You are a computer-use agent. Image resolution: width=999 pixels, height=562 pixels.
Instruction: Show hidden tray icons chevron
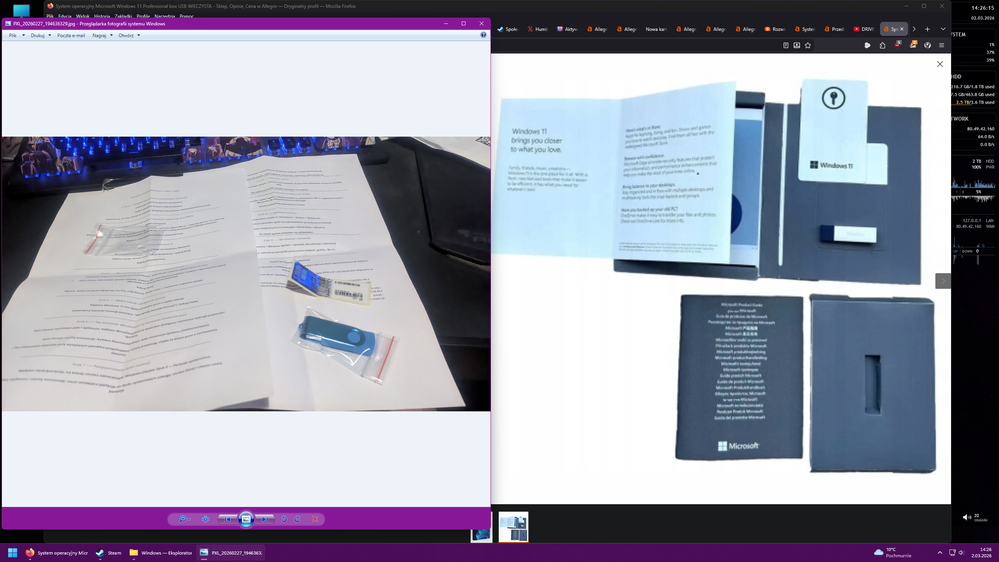point(940,552)
